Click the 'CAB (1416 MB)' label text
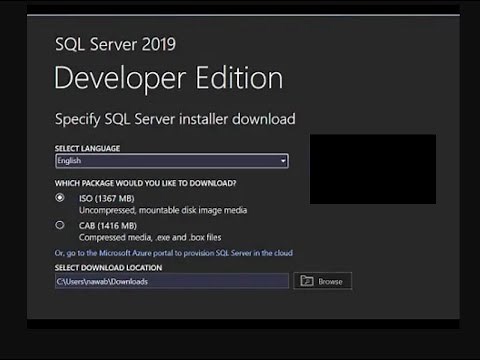480x360 pixels. tap(108, 226)
